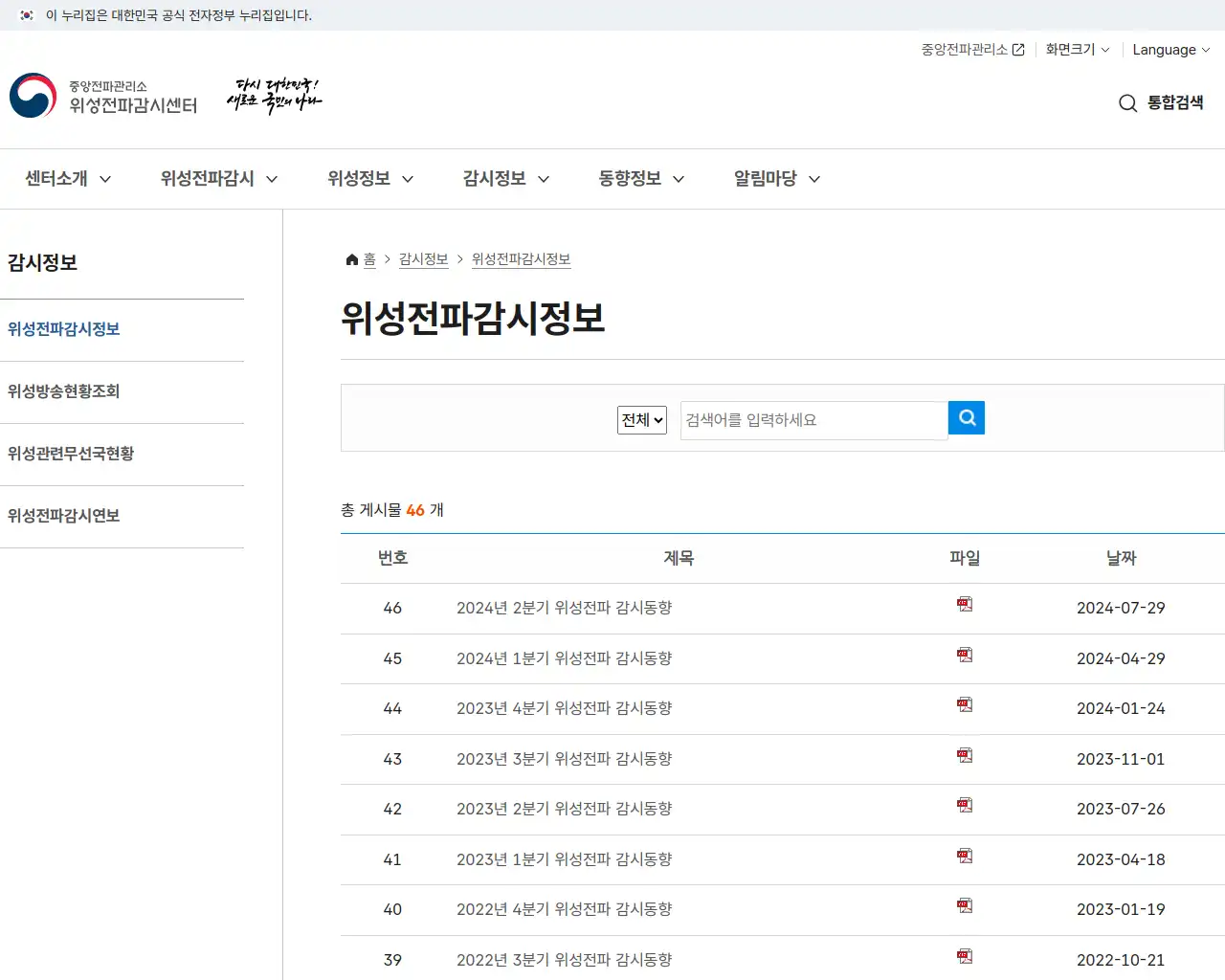The height and width of the screenshot is (980, 1225).
Task: Open post 2022년 4분기 위성전파 감시동향
Action: 565,909
